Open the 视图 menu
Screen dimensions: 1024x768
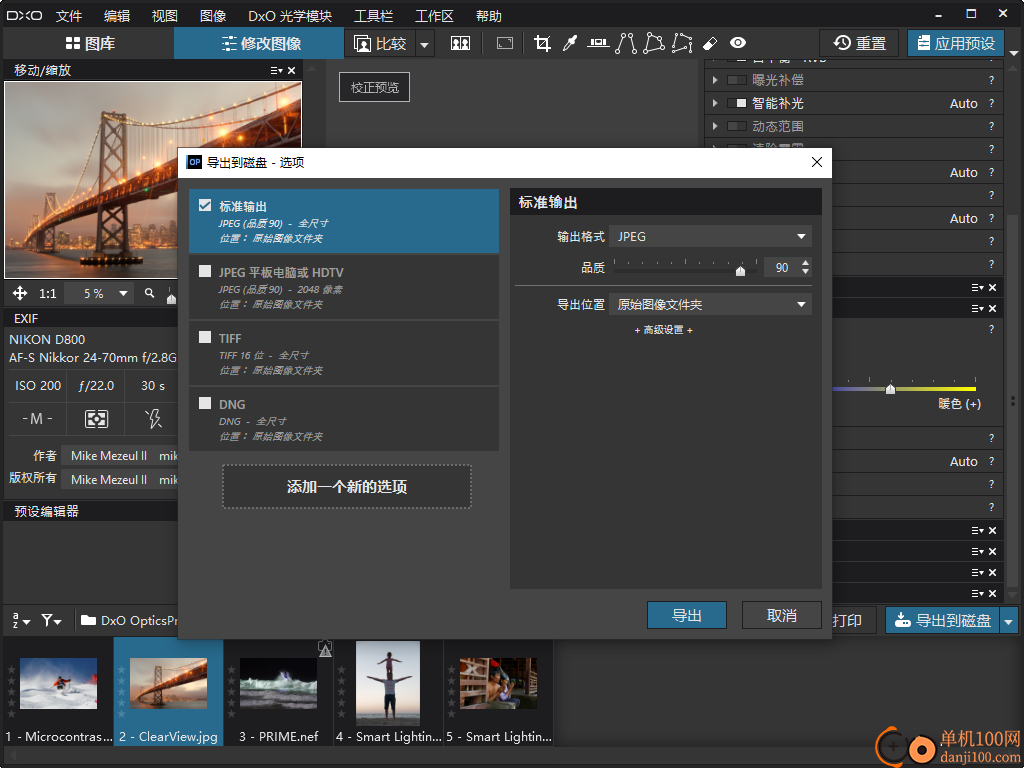point(165,16)
